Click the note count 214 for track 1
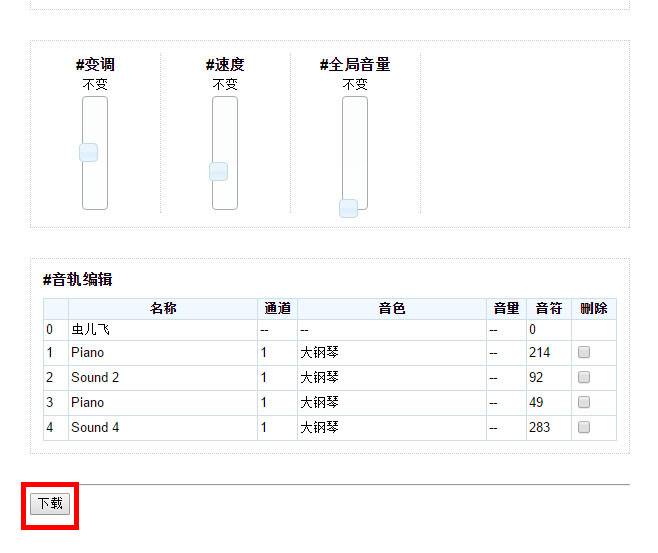The image size is (658, 553). (540, 353)
